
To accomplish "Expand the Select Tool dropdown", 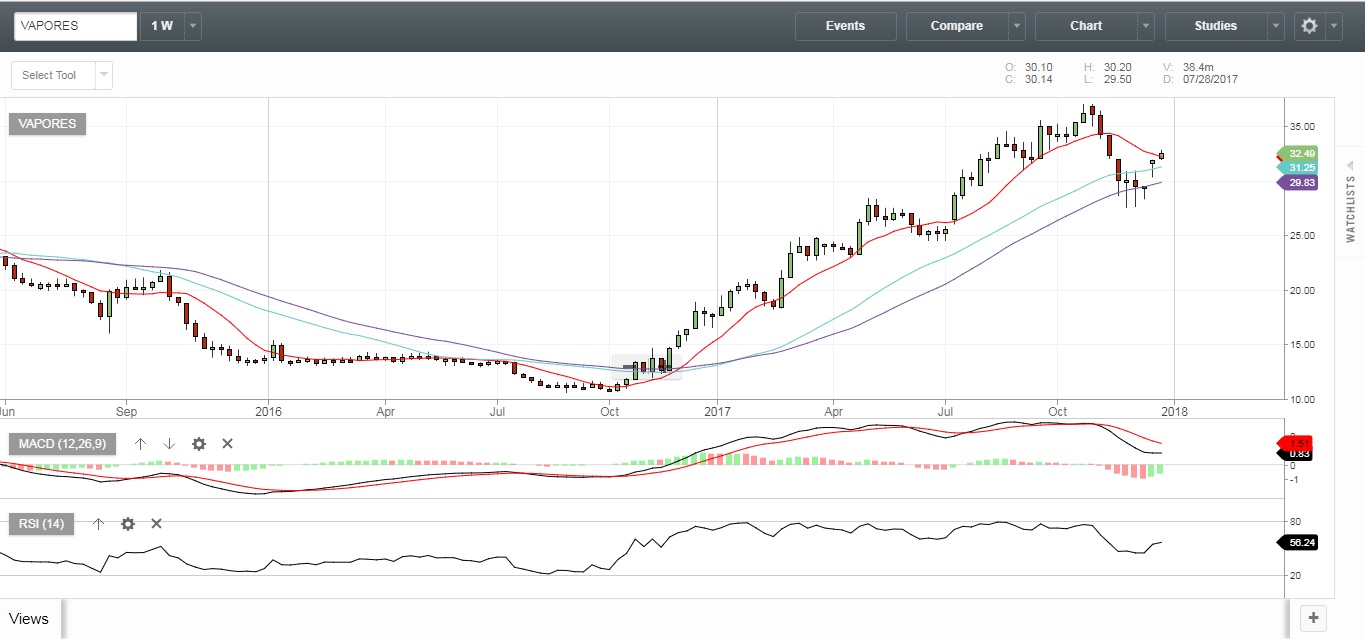I will 104,75.
